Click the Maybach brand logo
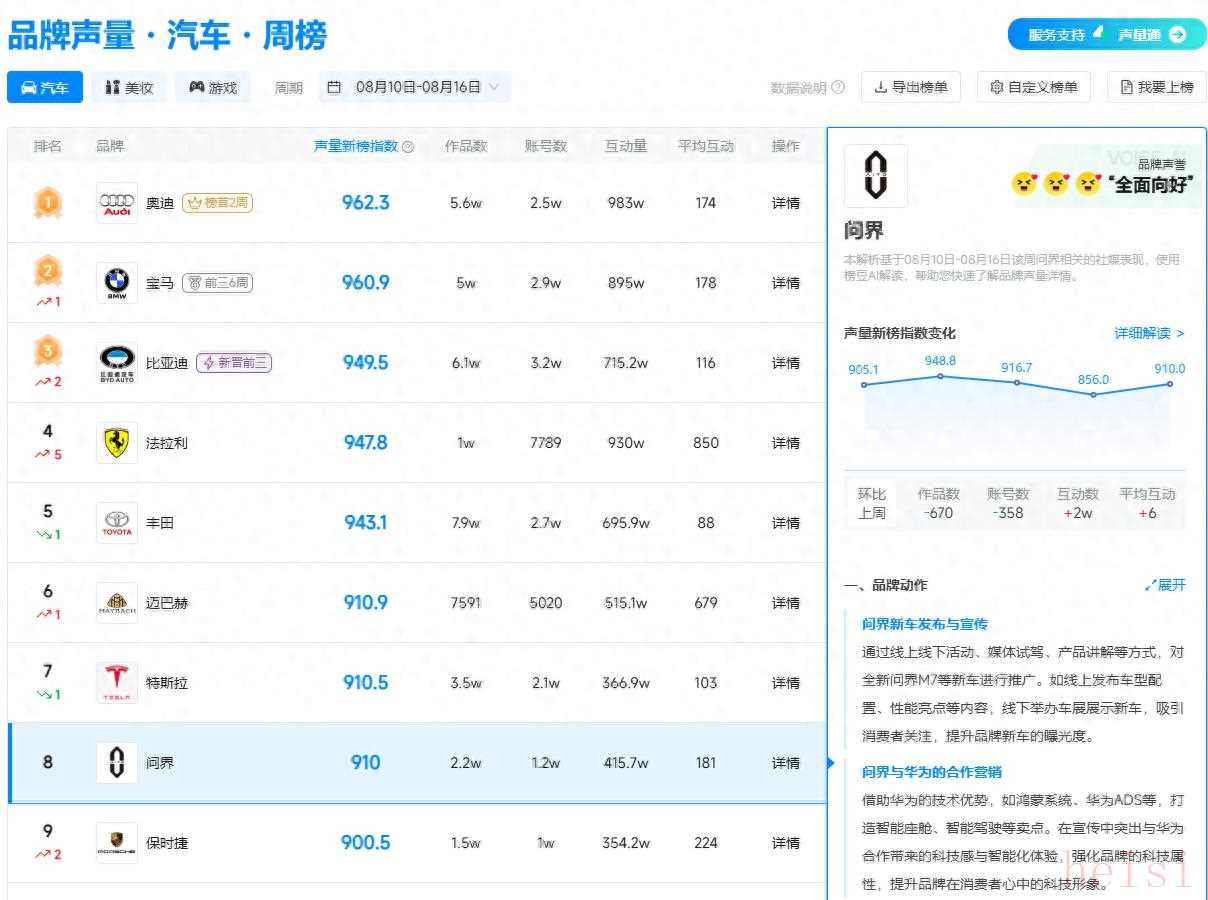The width and height of the screenshot is (1208, 900). [117, 603]
